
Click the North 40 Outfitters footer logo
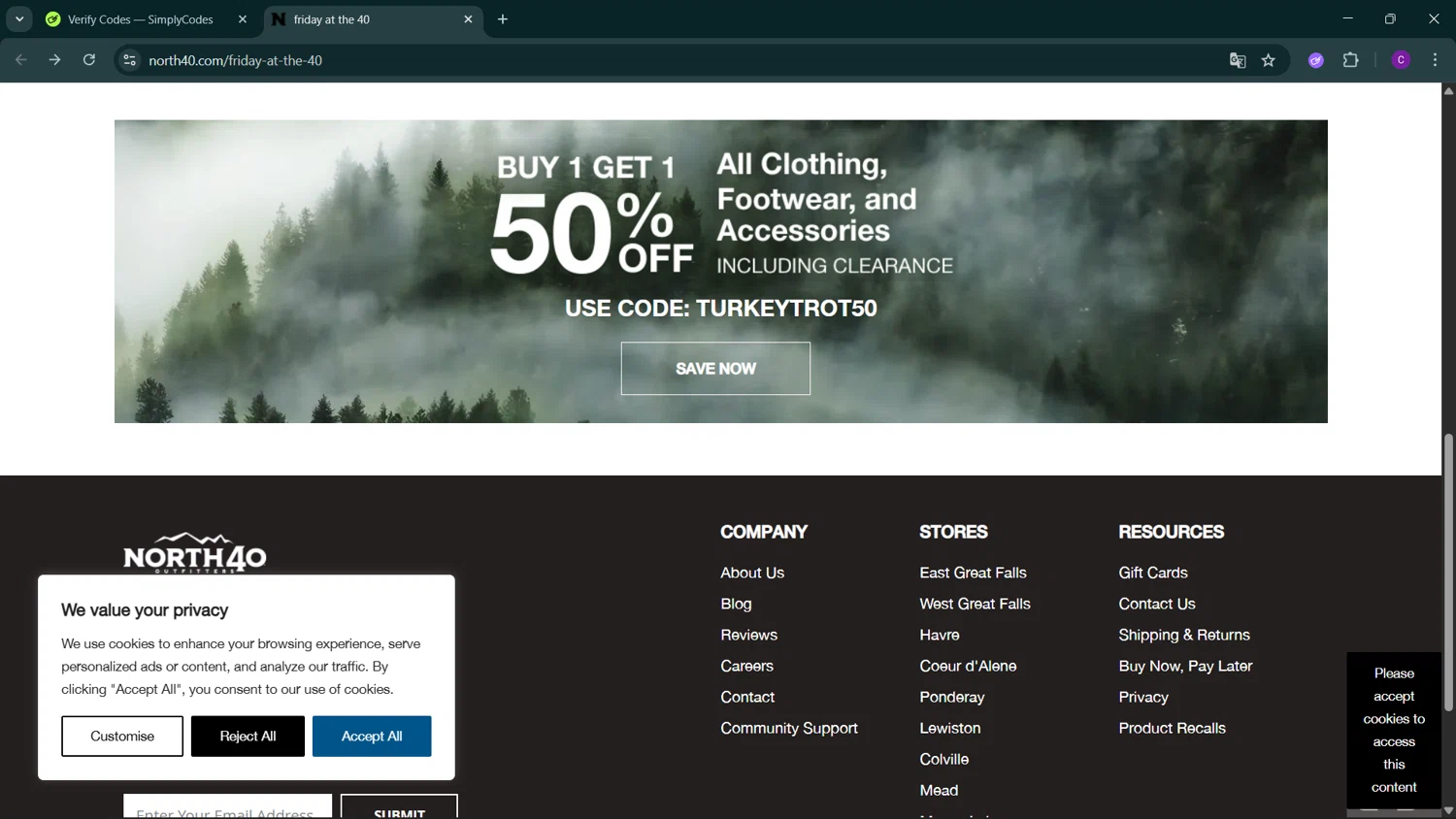[194, 552]
